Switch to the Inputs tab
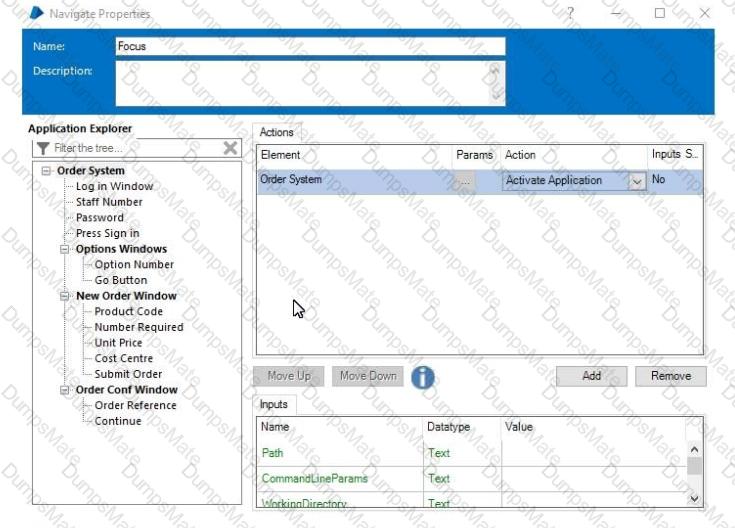Screen dimensions: 735x528 click(274, 404)
